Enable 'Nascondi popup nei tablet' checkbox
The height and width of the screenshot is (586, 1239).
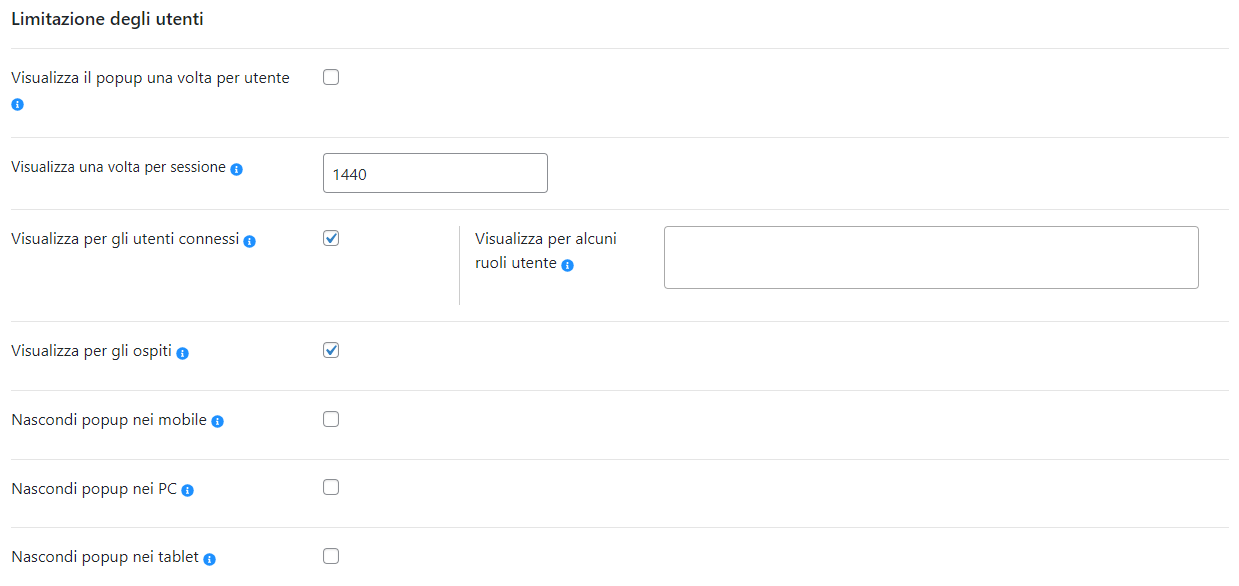tap(331, 556)
